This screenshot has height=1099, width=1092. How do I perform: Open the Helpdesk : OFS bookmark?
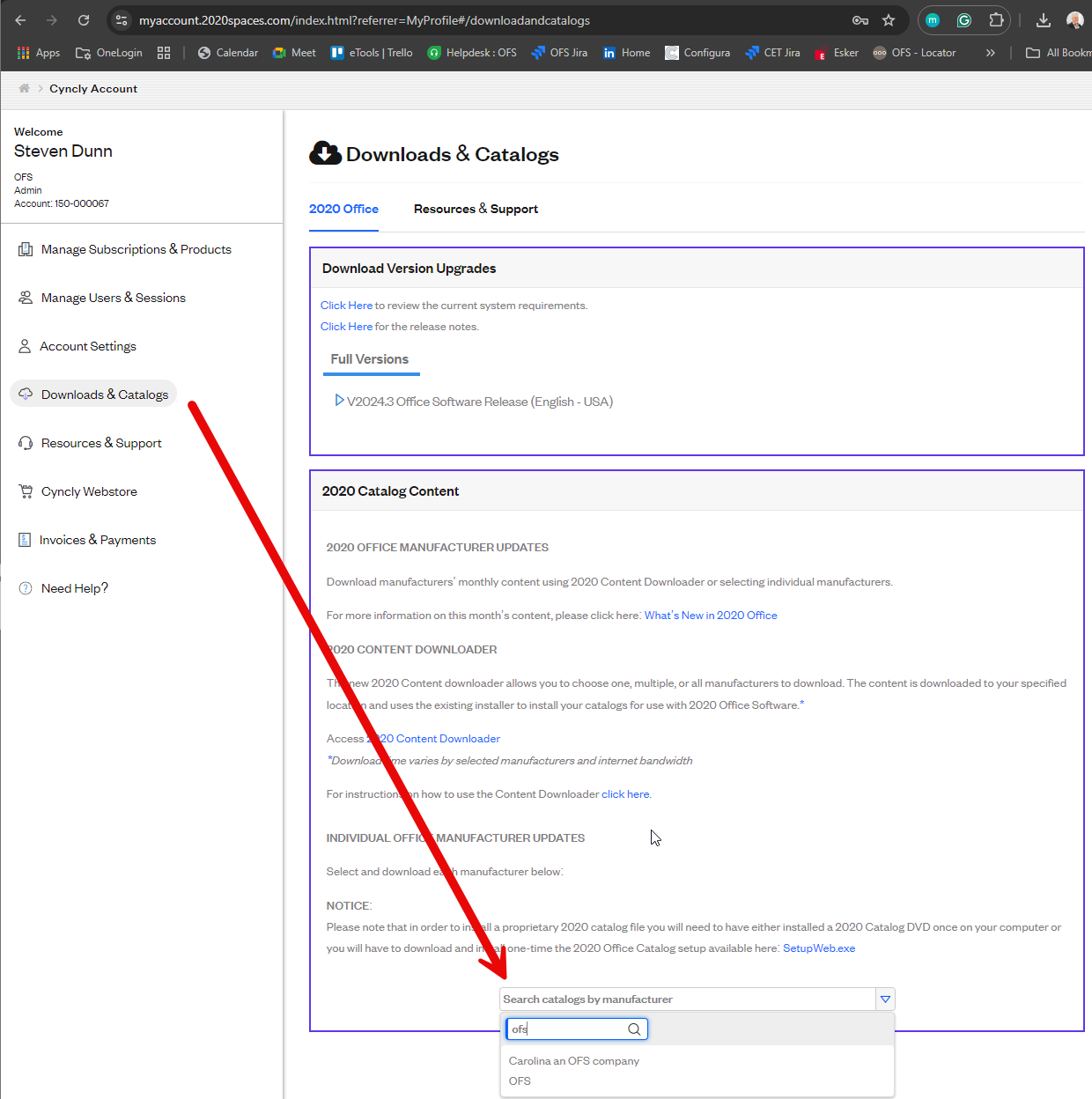[472, 53]
